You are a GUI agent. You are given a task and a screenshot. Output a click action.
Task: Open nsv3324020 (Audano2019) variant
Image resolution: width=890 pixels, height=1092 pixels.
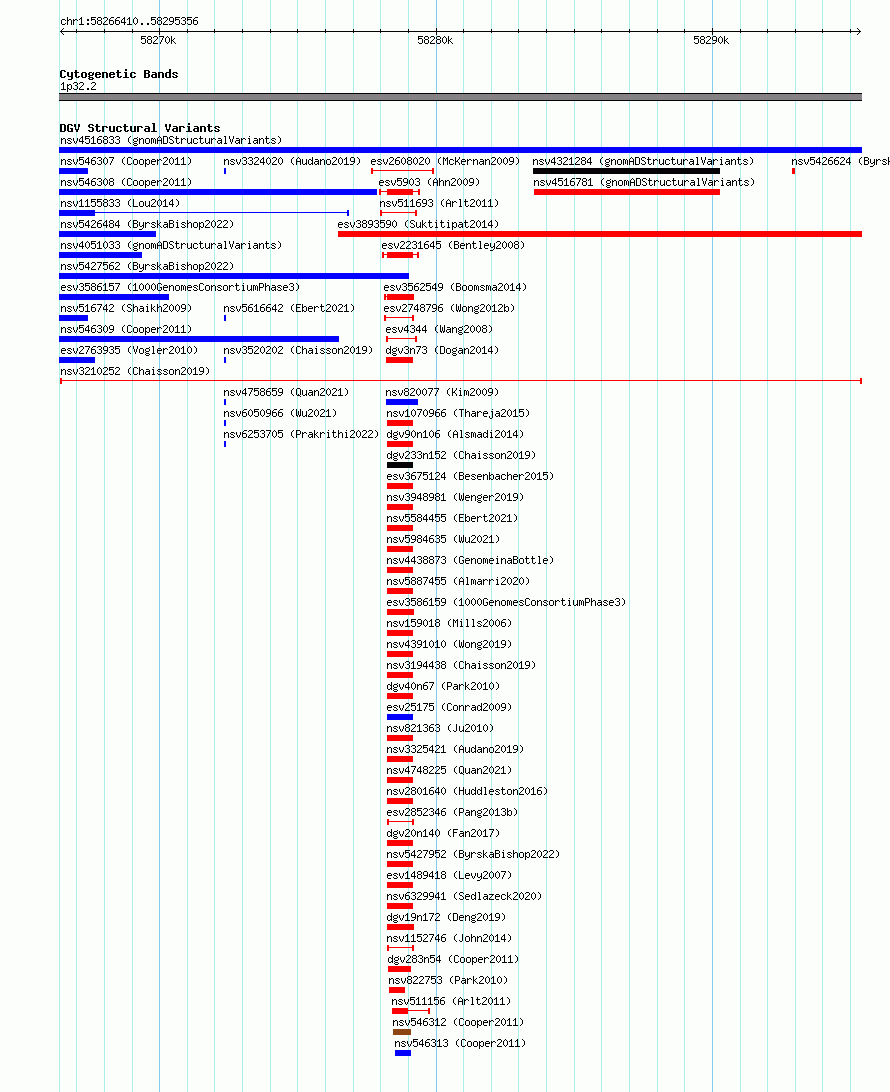[292, 161]
